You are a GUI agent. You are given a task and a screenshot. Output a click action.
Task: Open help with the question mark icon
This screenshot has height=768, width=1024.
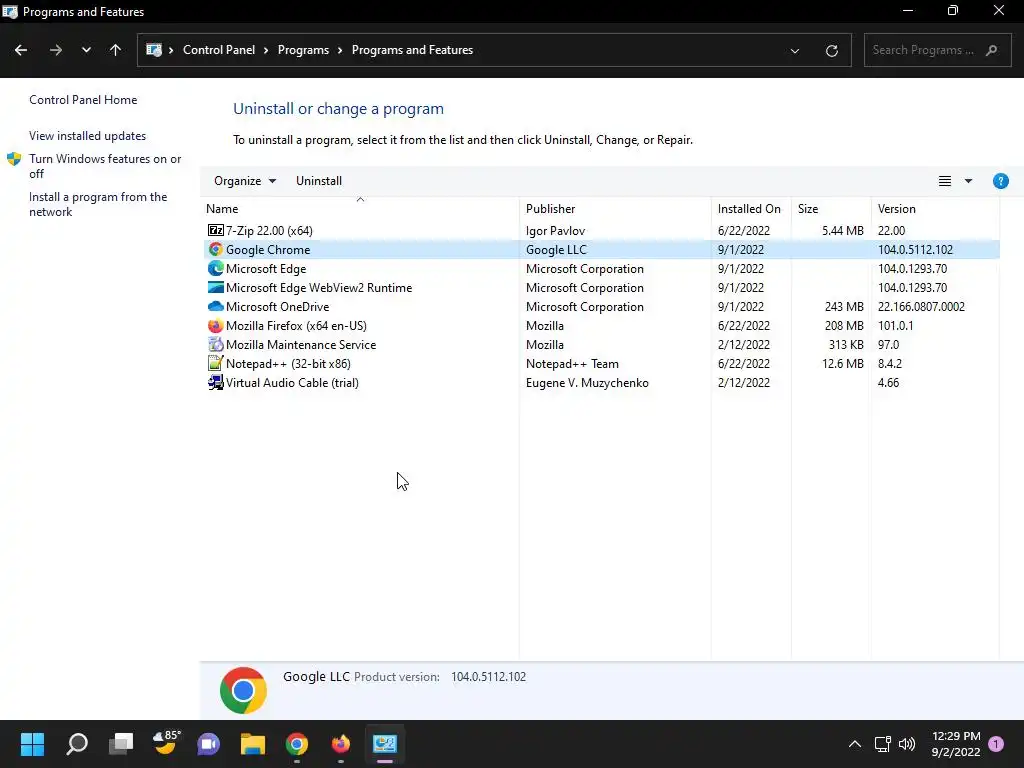pyautogui.click(x=1000, y=181)
